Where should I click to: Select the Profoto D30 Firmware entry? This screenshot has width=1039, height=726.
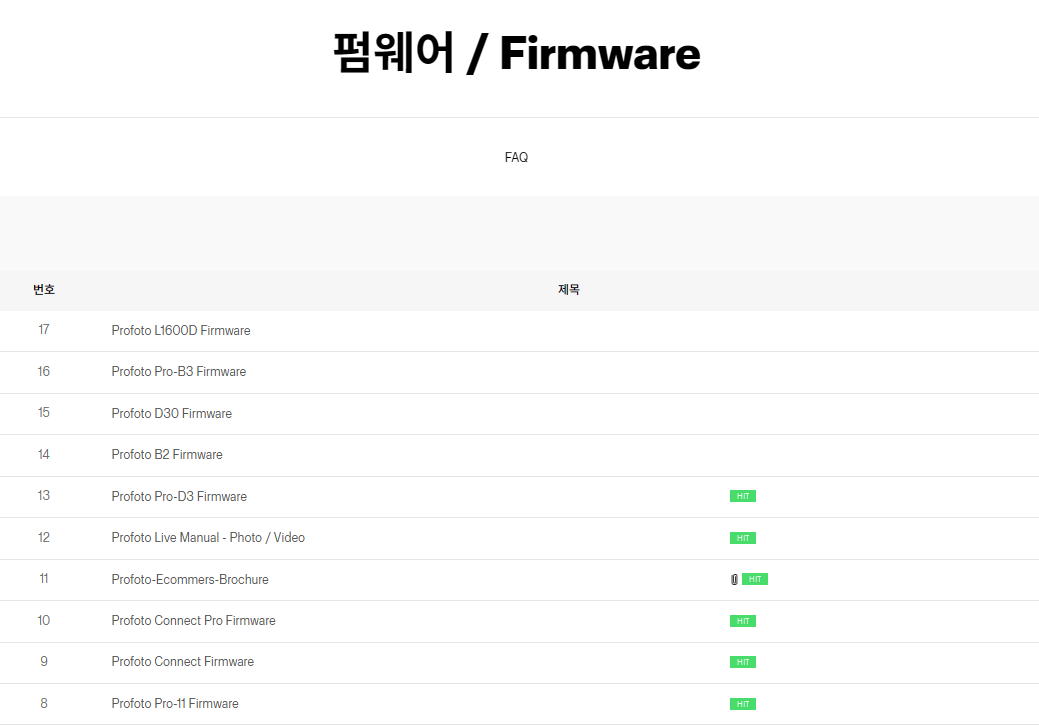click(171, 413)
